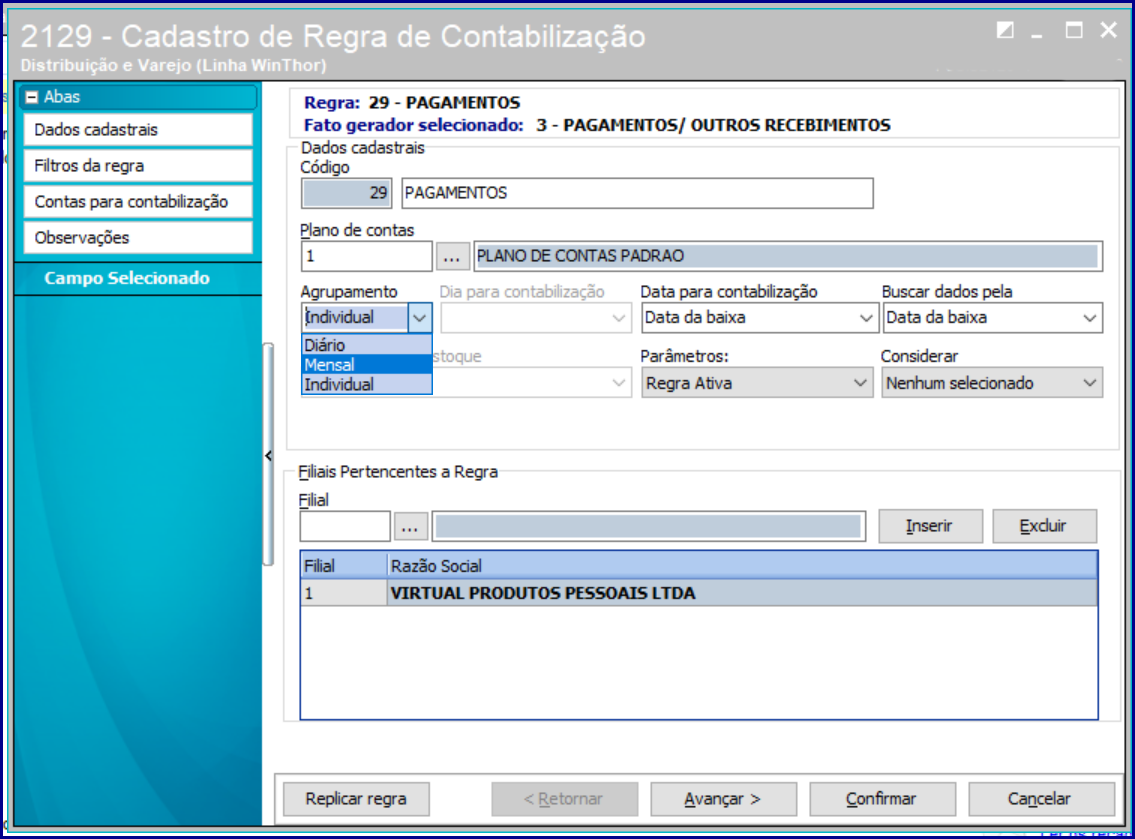Open the Filial lookup ellipsis button
Screen dimensions: 1135x839
click(x=410, y=526)
